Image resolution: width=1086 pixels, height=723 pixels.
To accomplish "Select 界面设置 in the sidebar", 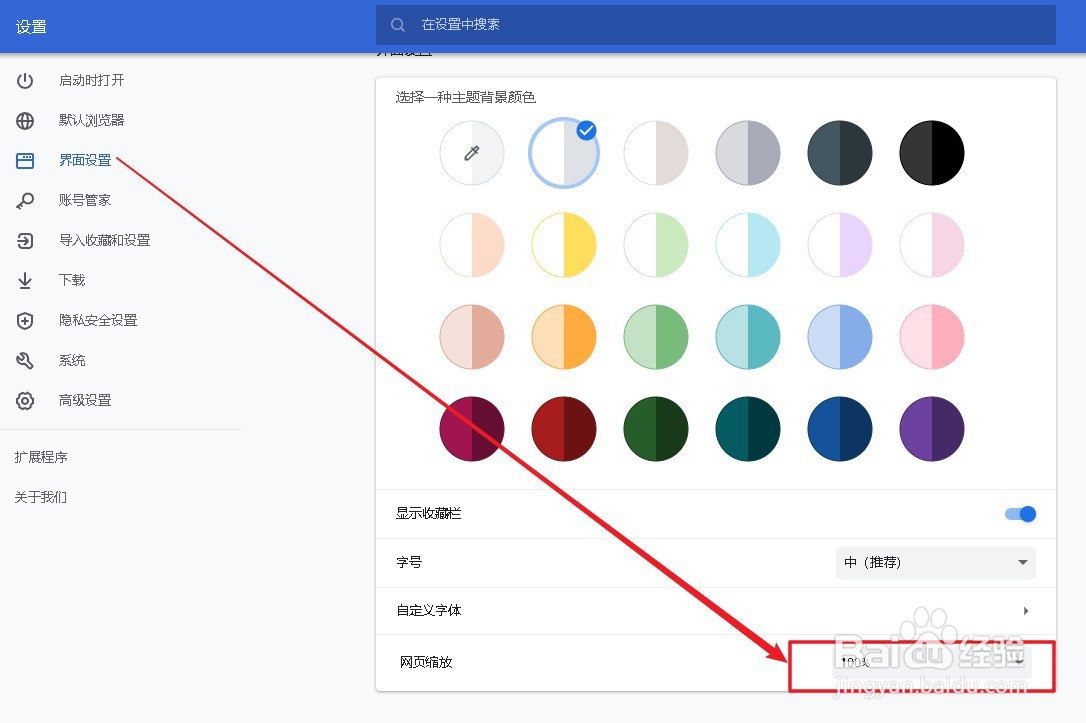I will click(85, 161).
